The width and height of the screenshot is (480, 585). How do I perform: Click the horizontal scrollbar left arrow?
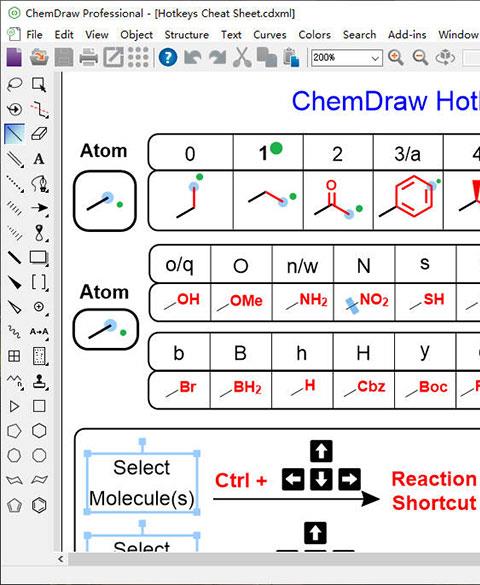[60, 559]
